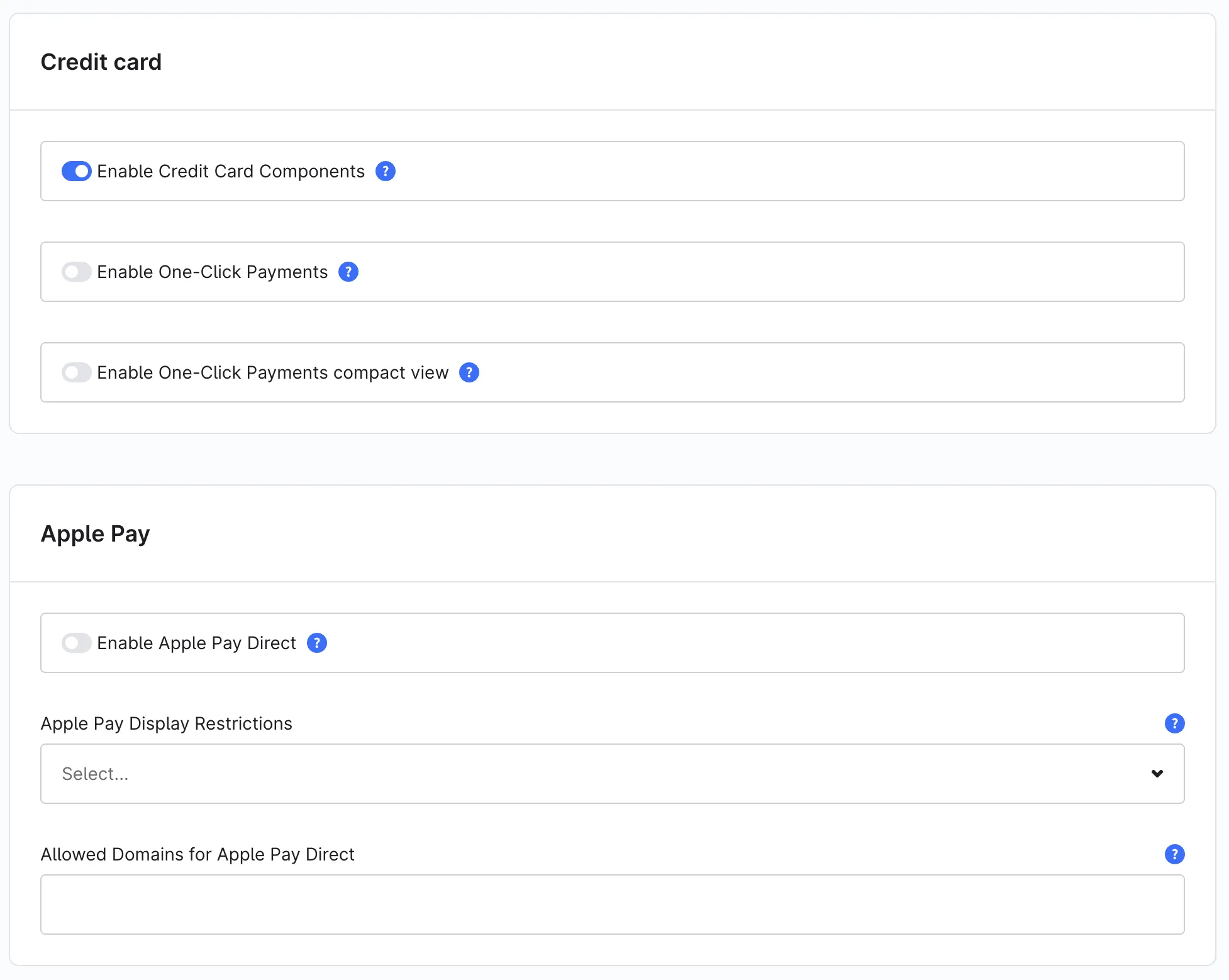
Task: Turn on Enable One-Click Payments switch
Action: click(77, 272)
